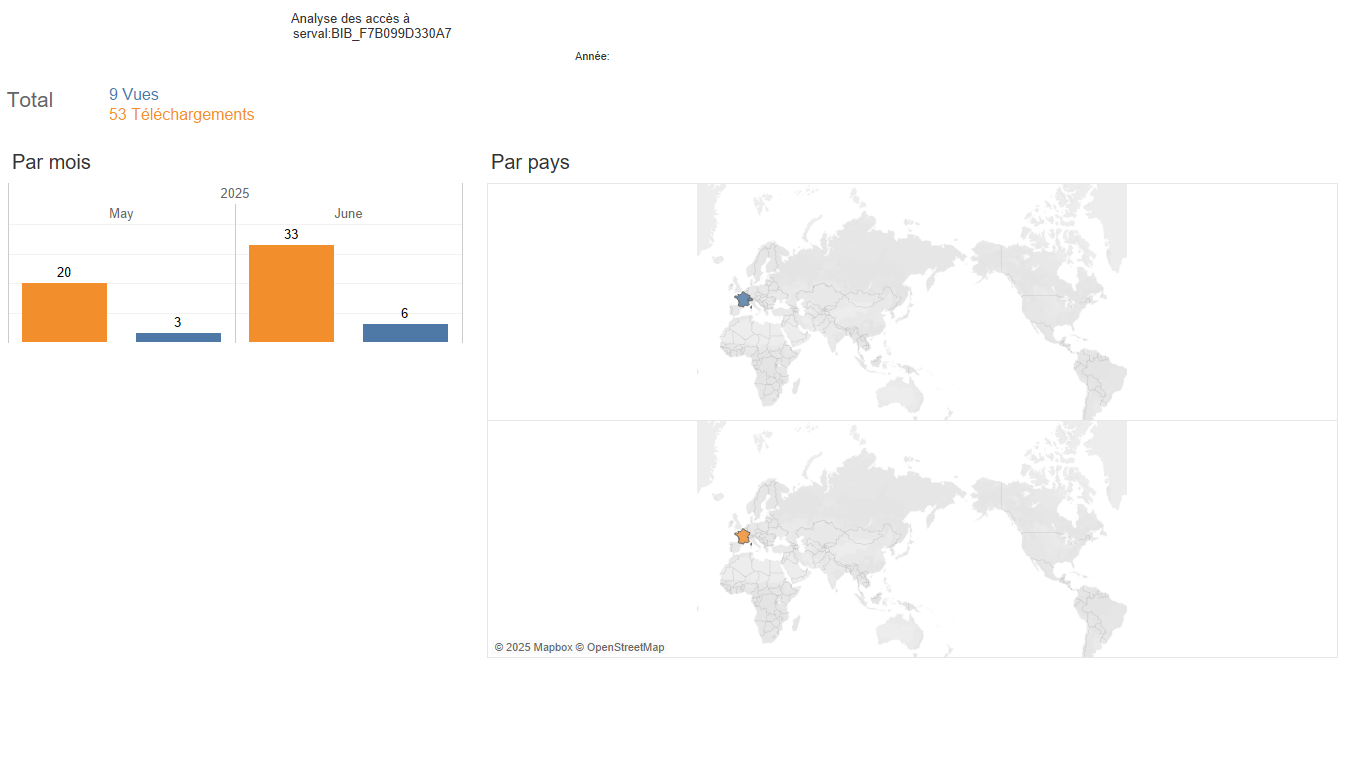Click the value label '6' above the June bar
The height and width of the screenshot is (768, 1366).
(x=404, y=314)
